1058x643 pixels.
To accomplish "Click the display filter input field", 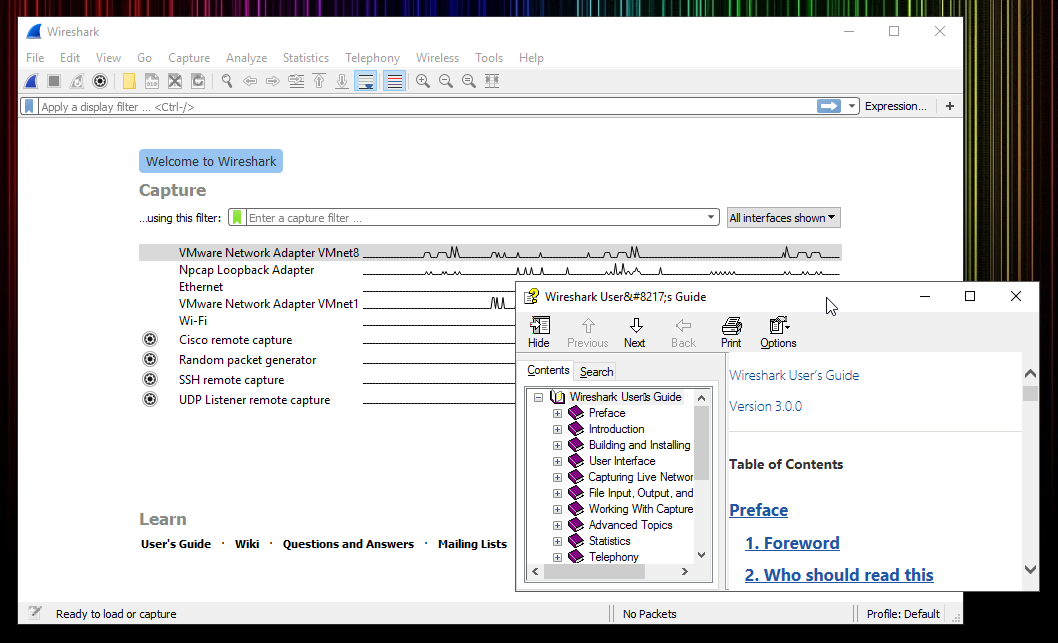I will [x=426, y=107].
